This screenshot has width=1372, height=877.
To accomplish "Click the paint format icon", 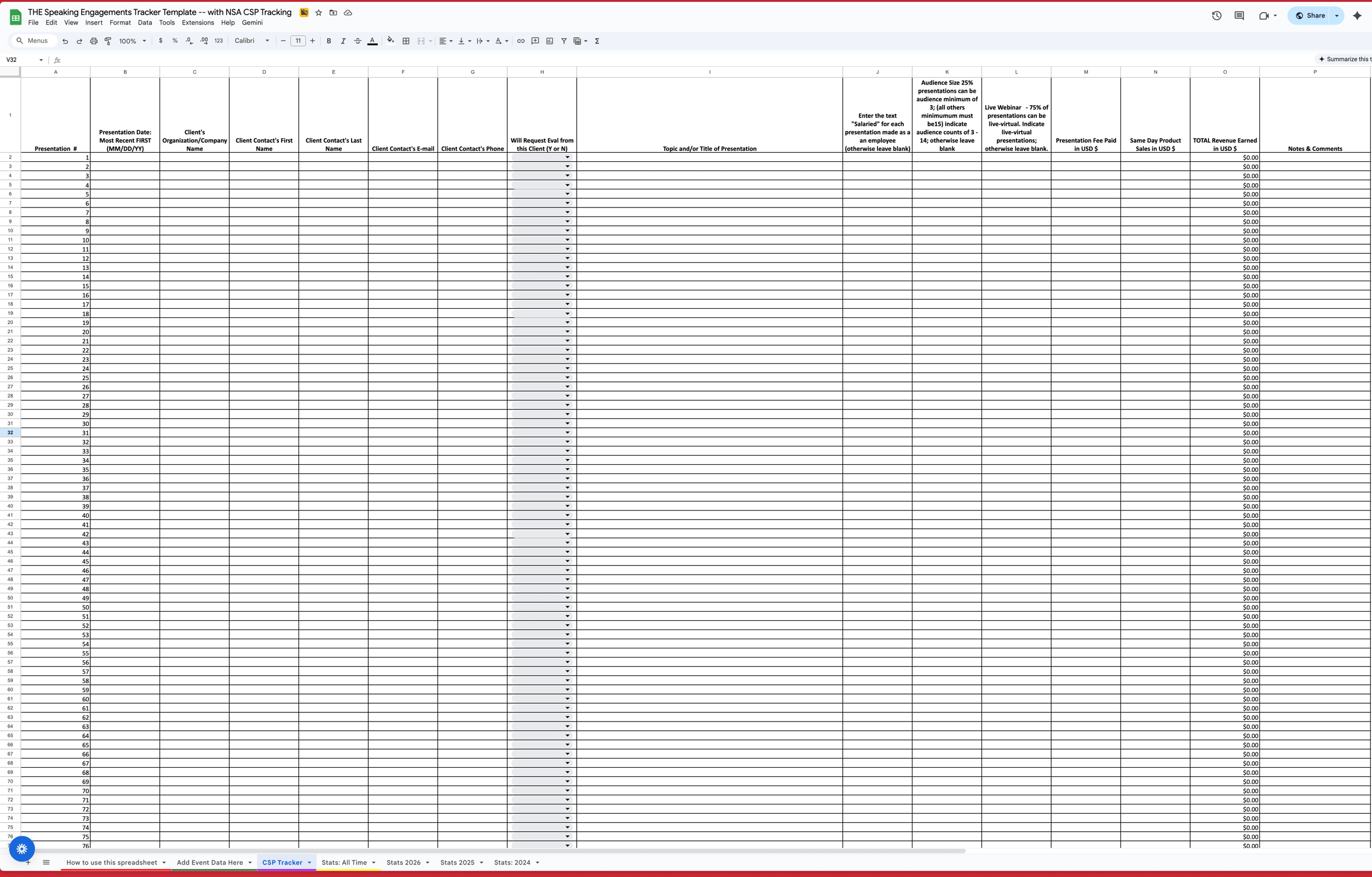I will tap(108, 41).
